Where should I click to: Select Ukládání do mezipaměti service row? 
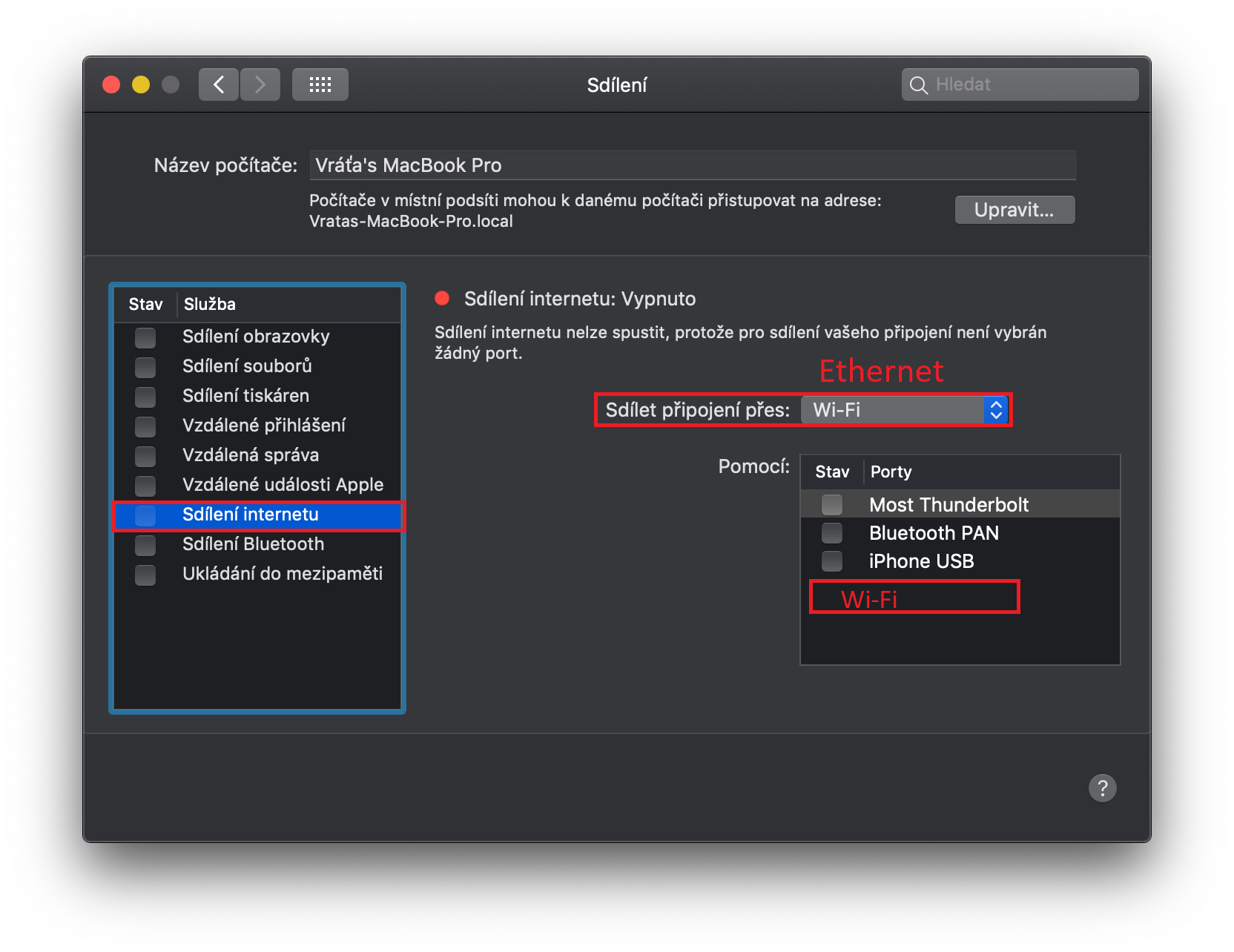[257, 574]
